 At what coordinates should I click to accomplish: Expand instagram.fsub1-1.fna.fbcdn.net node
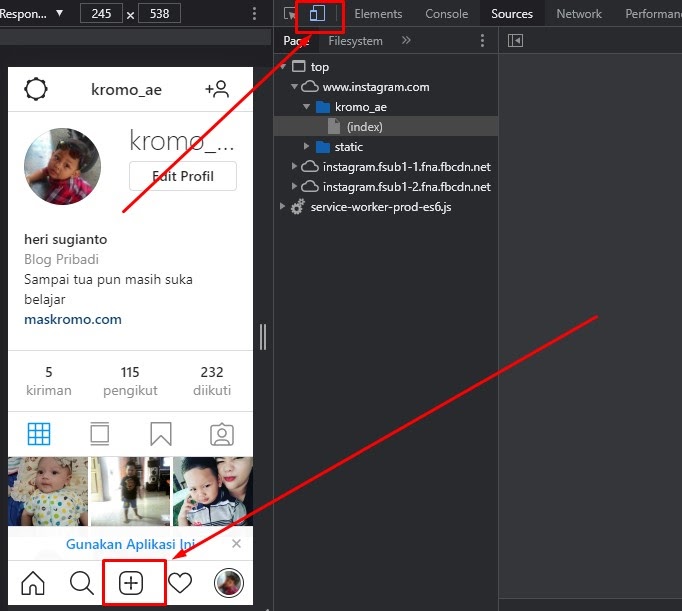[294, 167]
